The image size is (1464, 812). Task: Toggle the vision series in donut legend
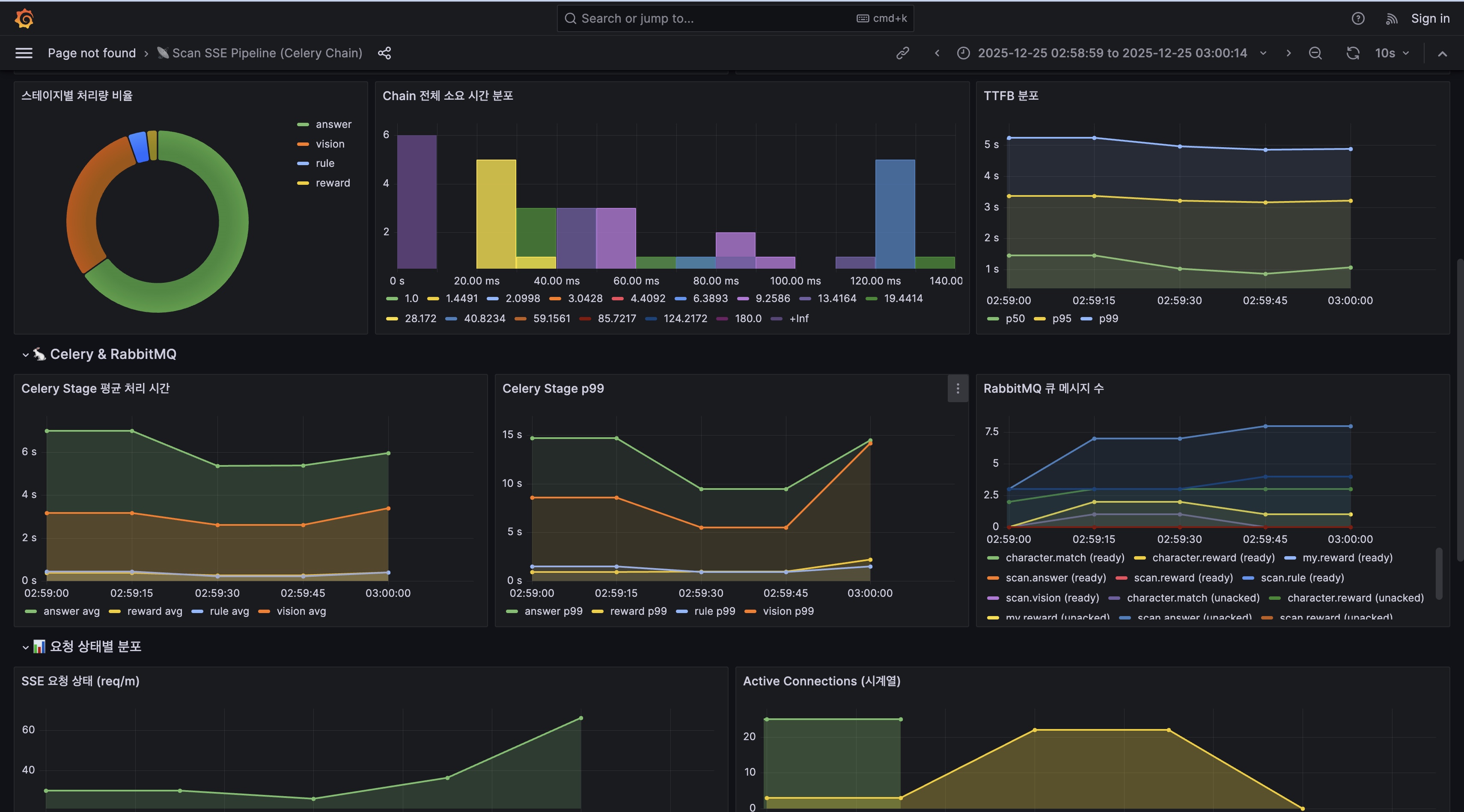click(330, 144)
